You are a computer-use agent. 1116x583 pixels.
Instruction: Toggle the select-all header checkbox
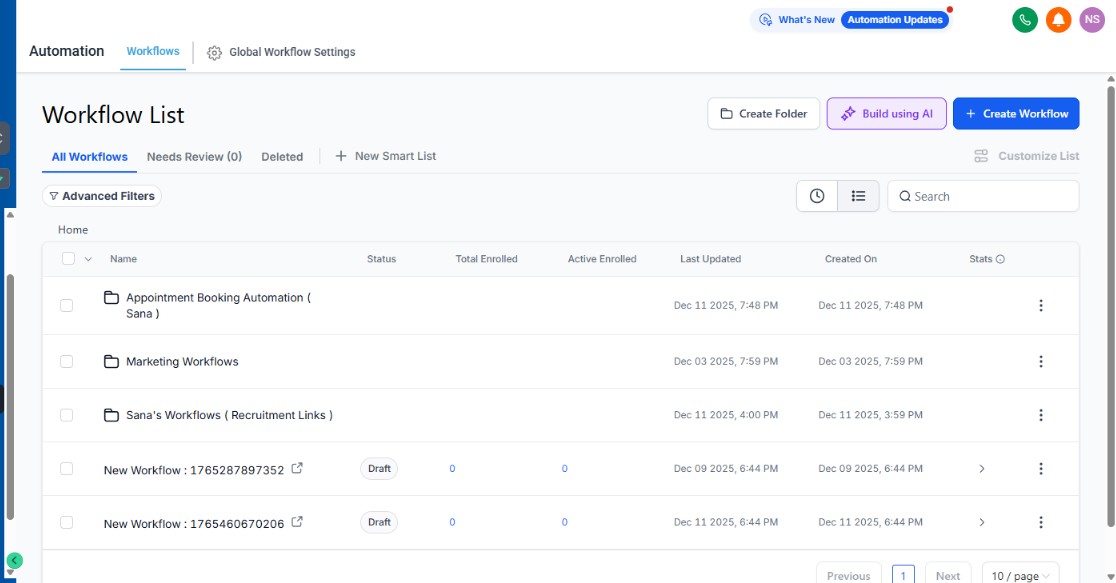[68, 259]
